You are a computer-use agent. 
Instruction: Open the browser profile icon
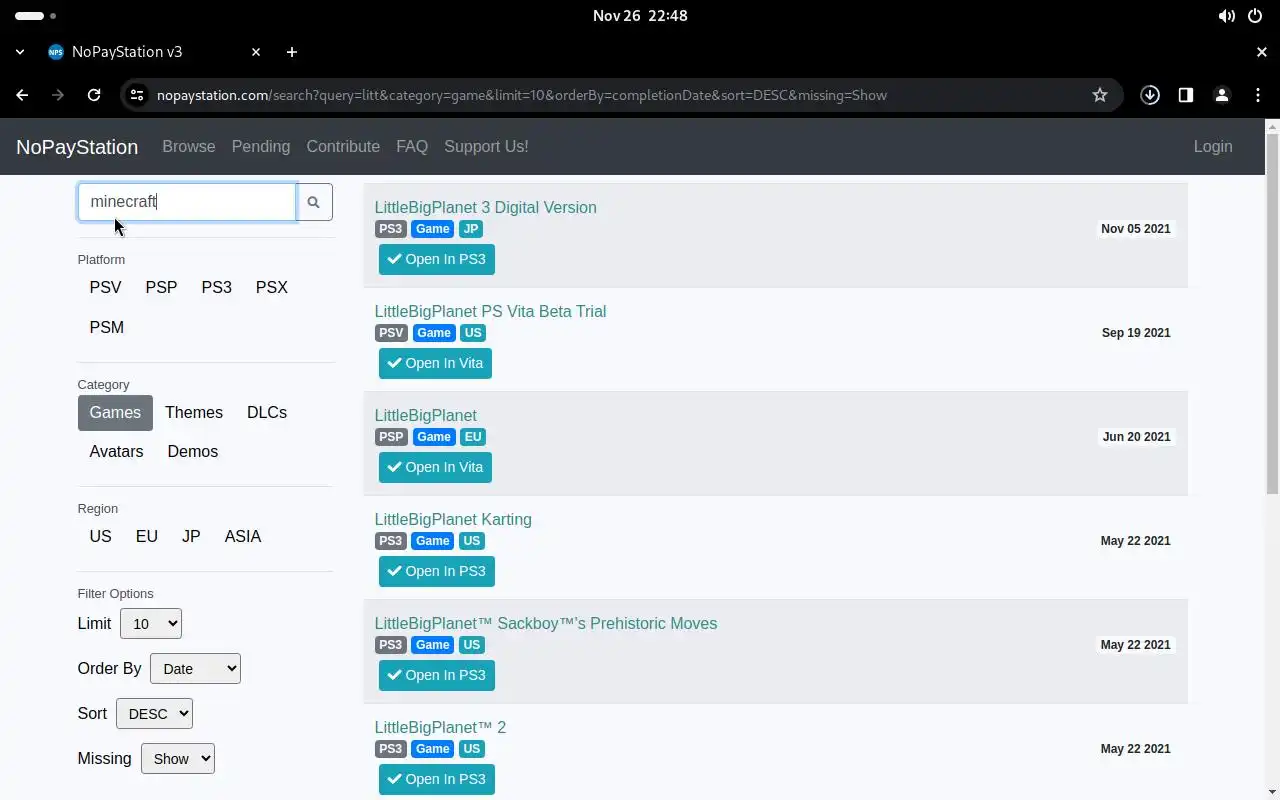[x=1222, y=95]
